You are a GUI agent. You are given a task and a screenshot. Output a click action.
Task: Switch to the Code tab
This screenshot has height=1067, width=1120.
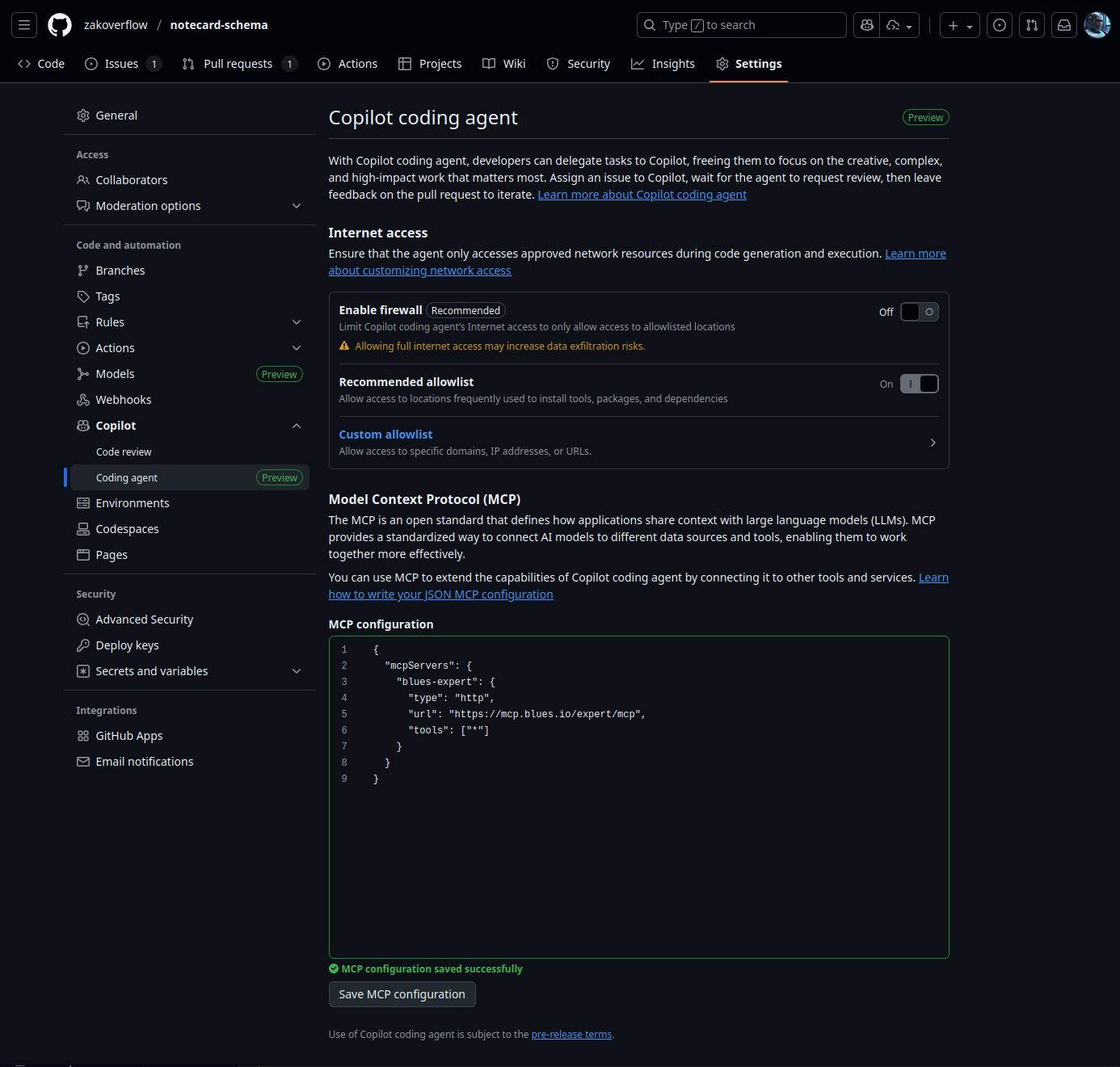pyautogui.click(x=41, y=64)
